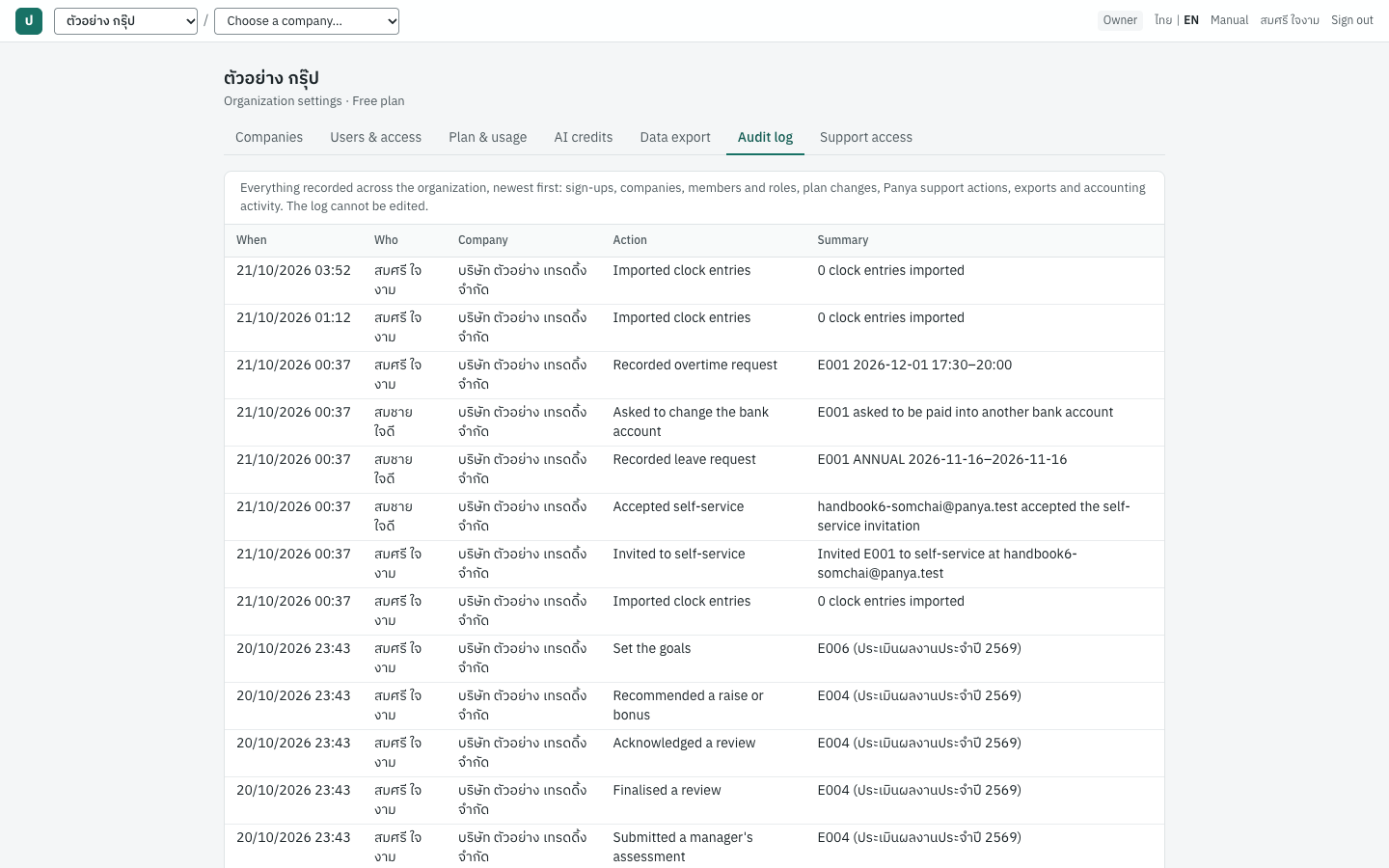Viewport: 1389px width, 868px height.
Task: Switch to the Companies tab
Action: [x=269, y=137]
